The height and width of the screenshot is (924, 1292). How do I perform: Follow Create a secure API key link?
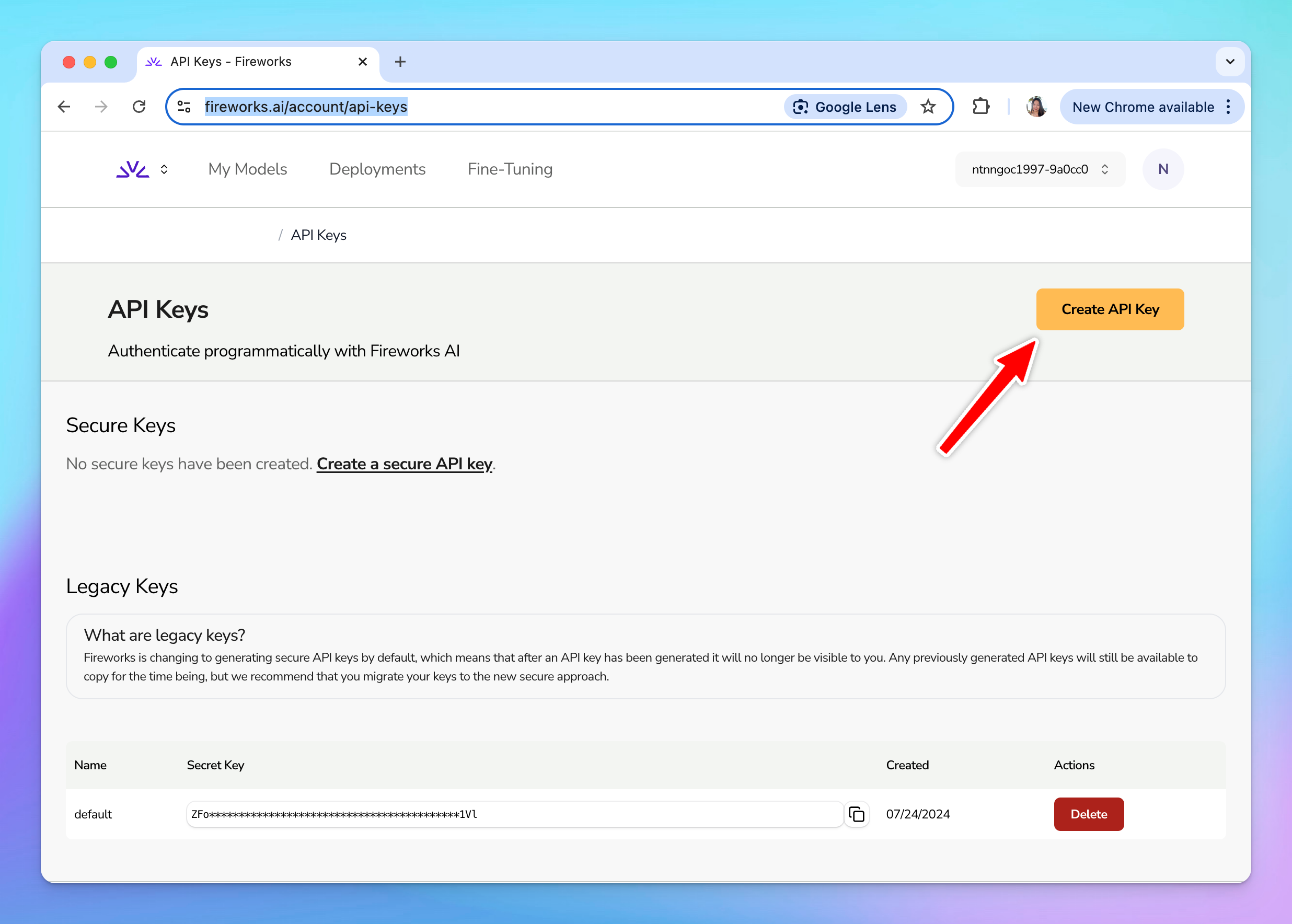[x=405, y=464]
